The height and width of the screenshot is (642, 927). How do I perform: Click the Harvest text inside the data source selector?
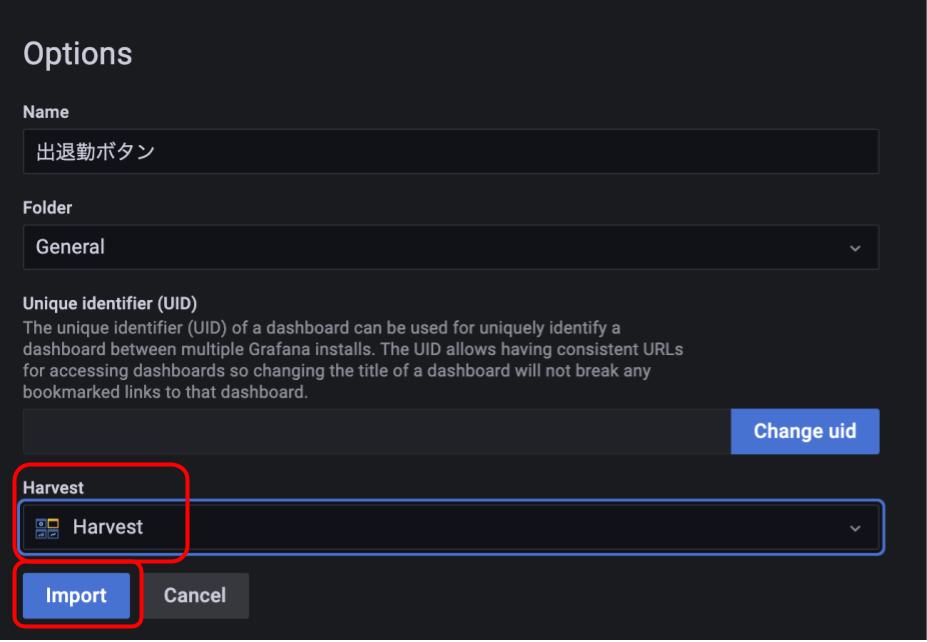click(x=108, y=527)
